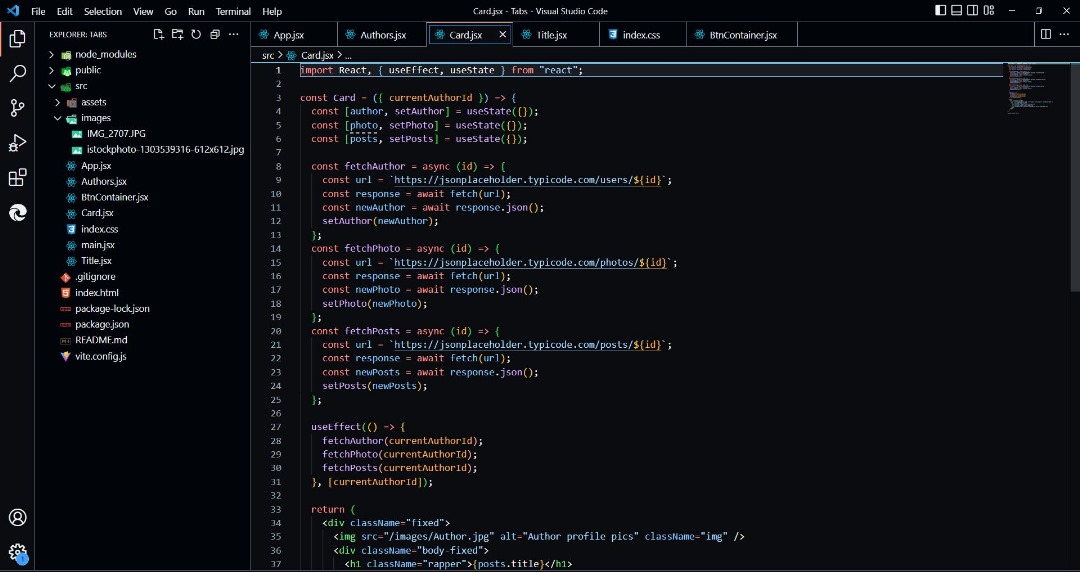Toggle the secondary side bar layout
The image size is (1080, 572).
(x=973, y=10)
